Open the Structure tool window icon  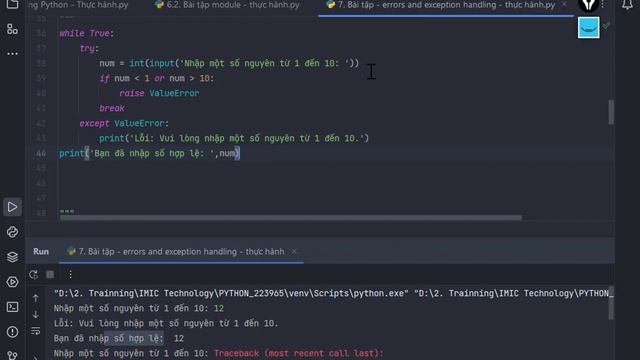pos(12,29)
